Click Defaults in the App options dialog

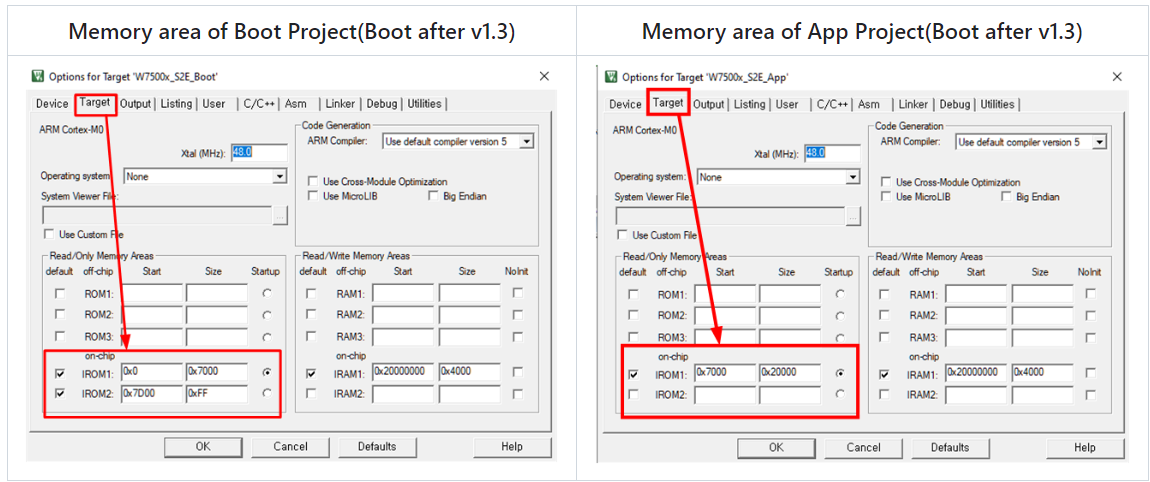coord(950,448)
